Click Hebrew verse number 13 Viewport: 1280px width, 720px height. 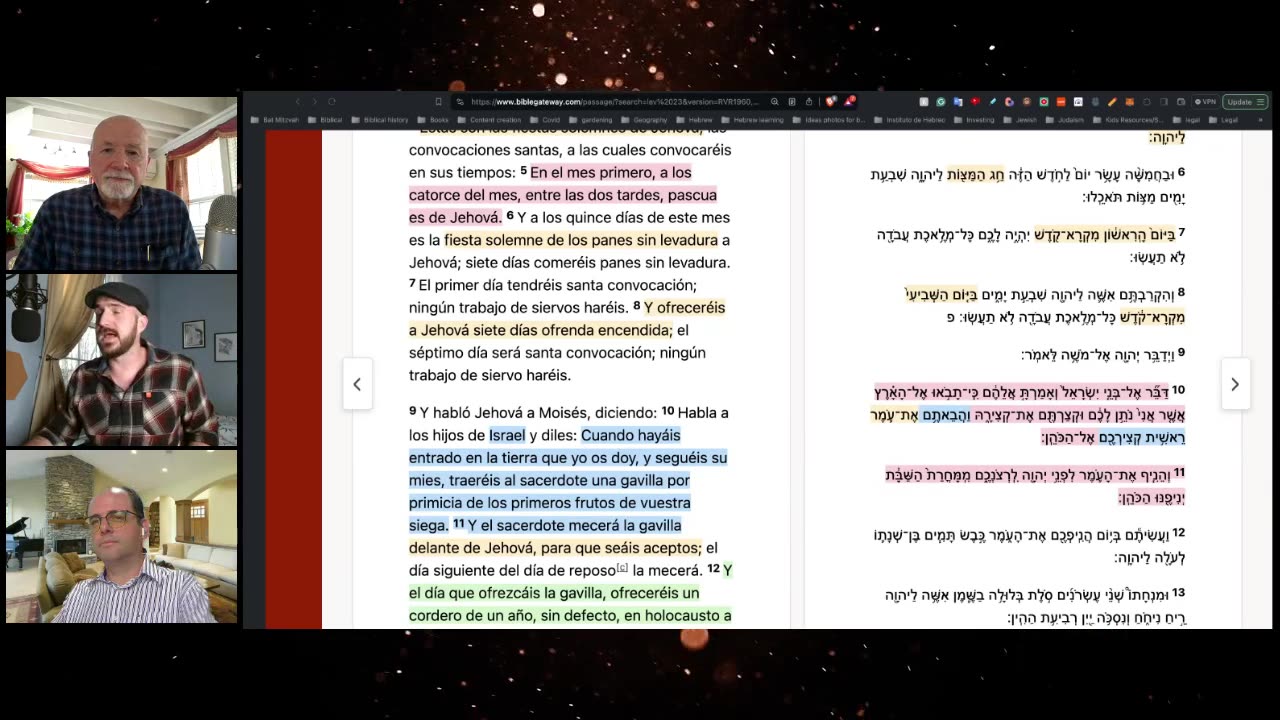click(x=1178, y=593)
